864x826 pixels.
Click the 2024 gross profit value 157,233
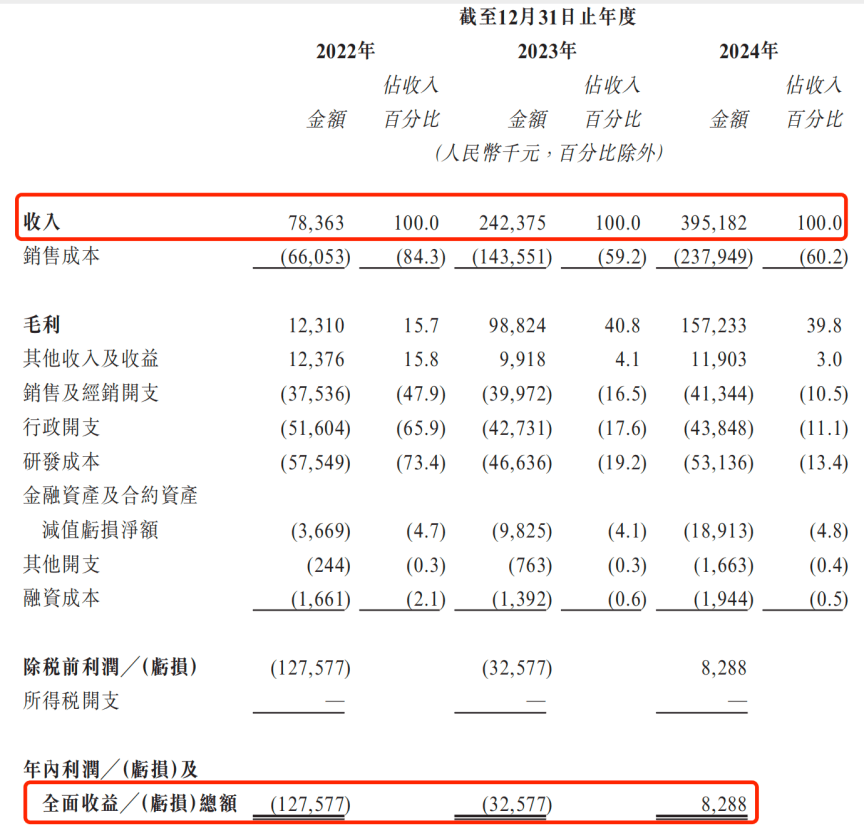point(713,325)
